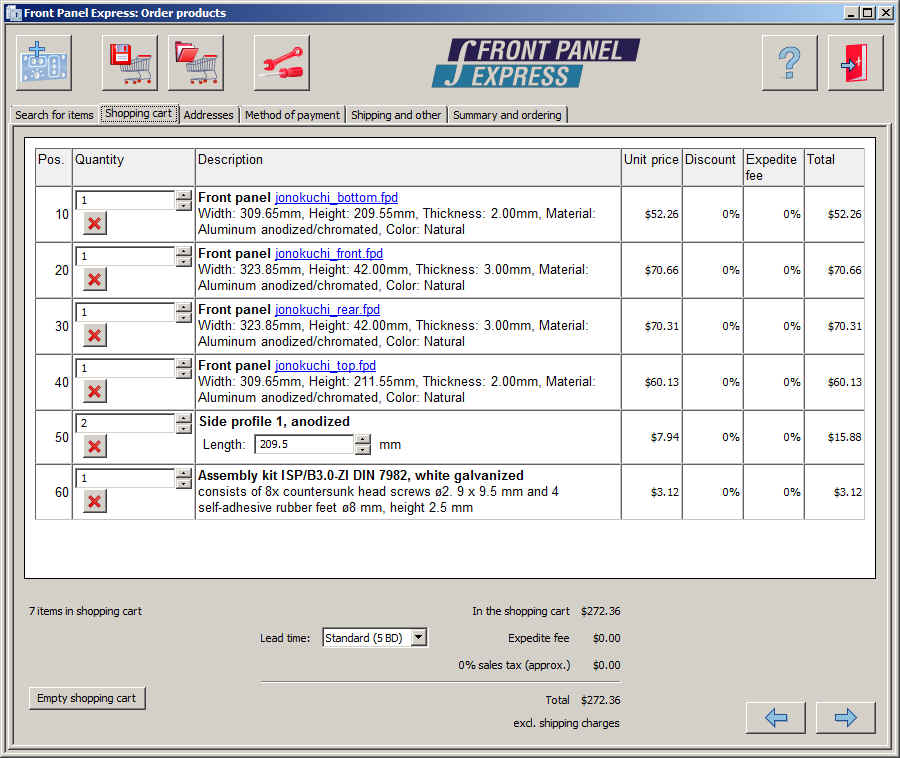Remove jonokuchi_bottom.fpd item with red X
Screen dimensions: 900x758
pyautogui.click(x=94, y=223)
